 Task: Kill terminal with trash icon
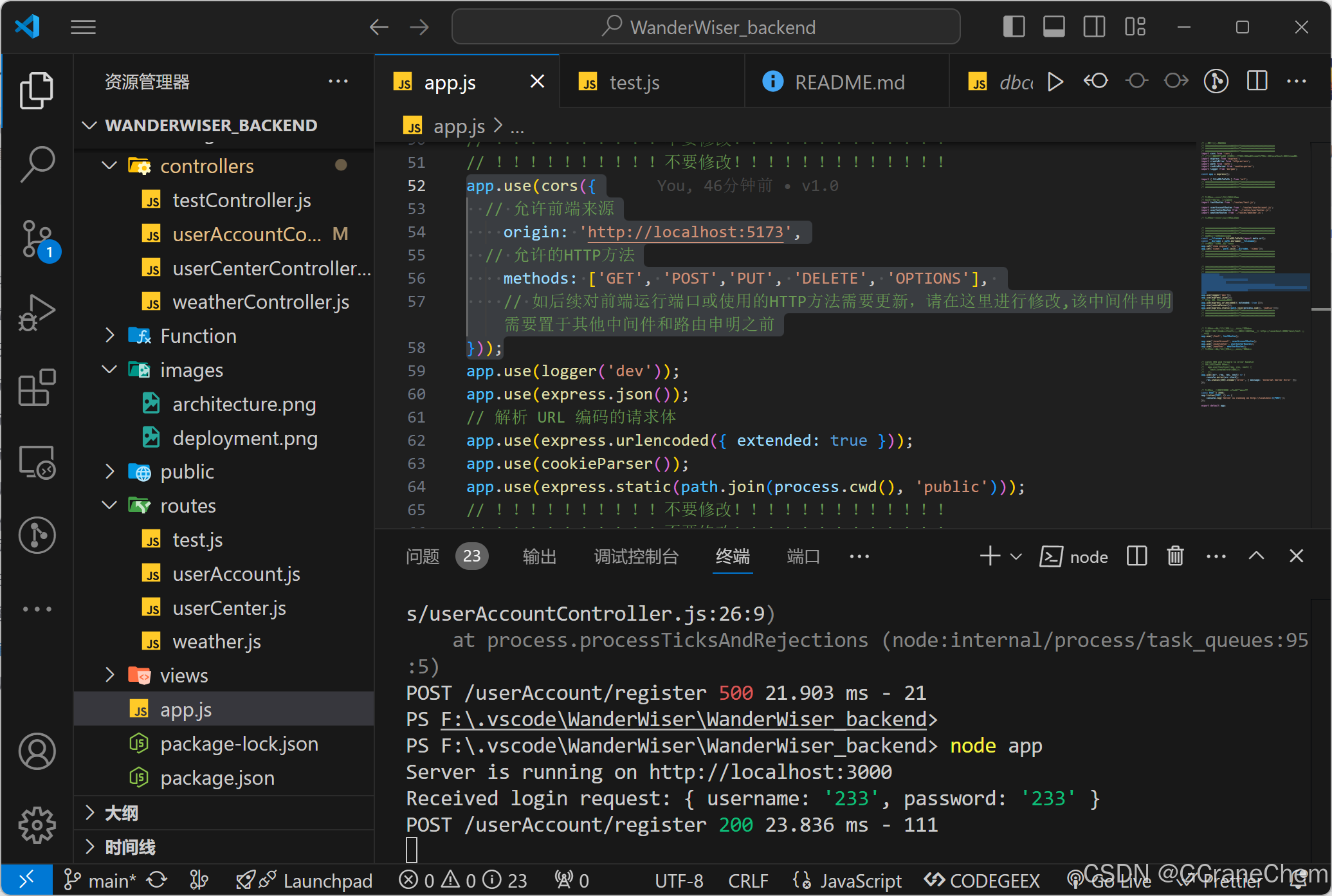(x=1175, y=556)
